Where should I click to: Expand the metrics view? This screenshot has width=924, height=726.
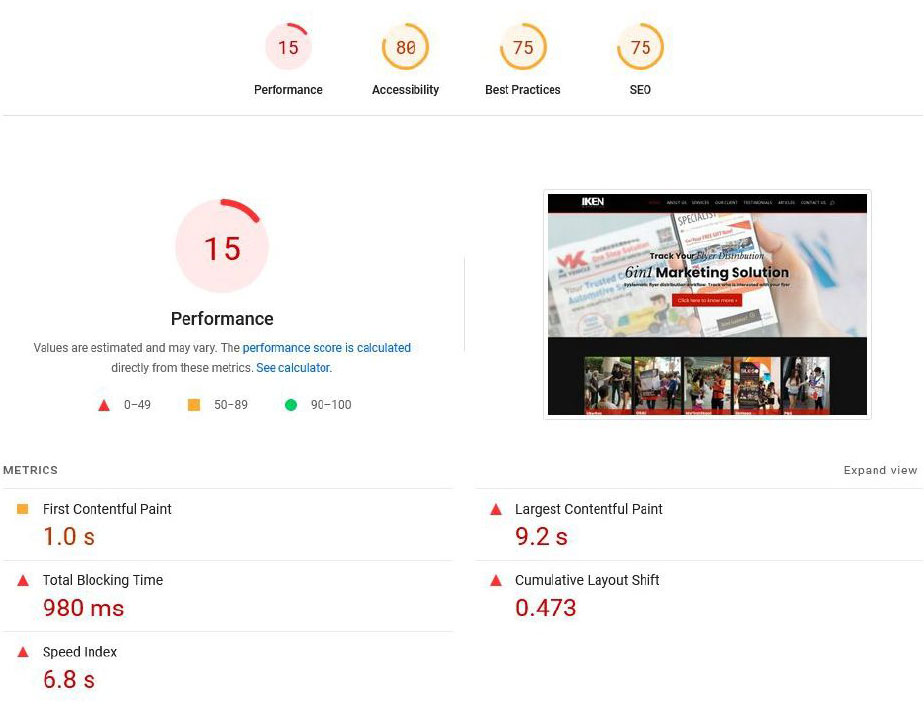pos(880,470)
